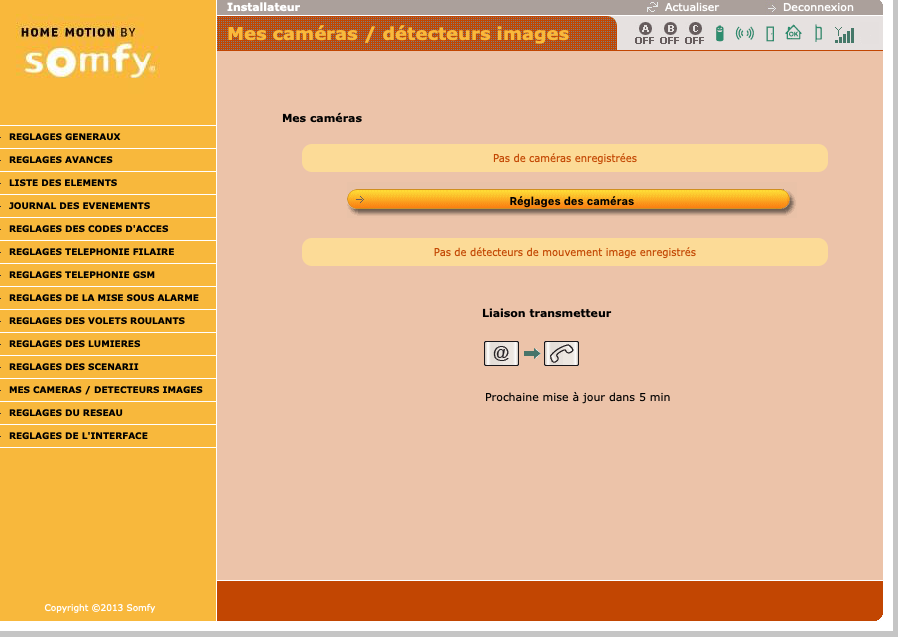
Task: Navigate to REGLAGES DES VOLETS ROULANTS
Action: [x=97, y=321]
